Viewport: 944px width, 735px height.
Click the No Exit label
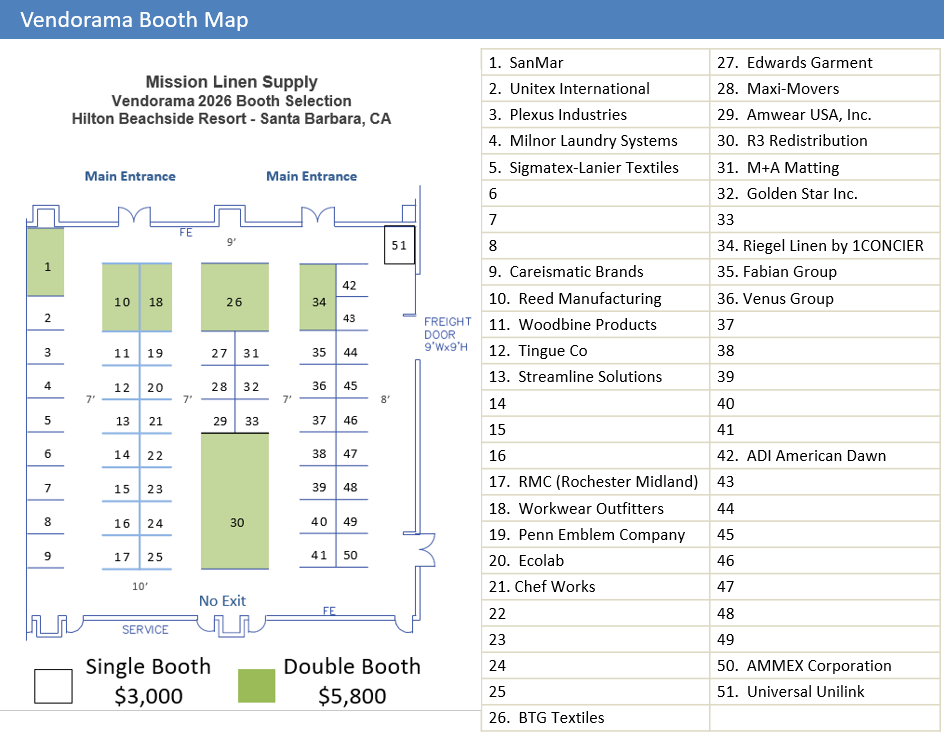pyautogui.click(x=222, y=601)
